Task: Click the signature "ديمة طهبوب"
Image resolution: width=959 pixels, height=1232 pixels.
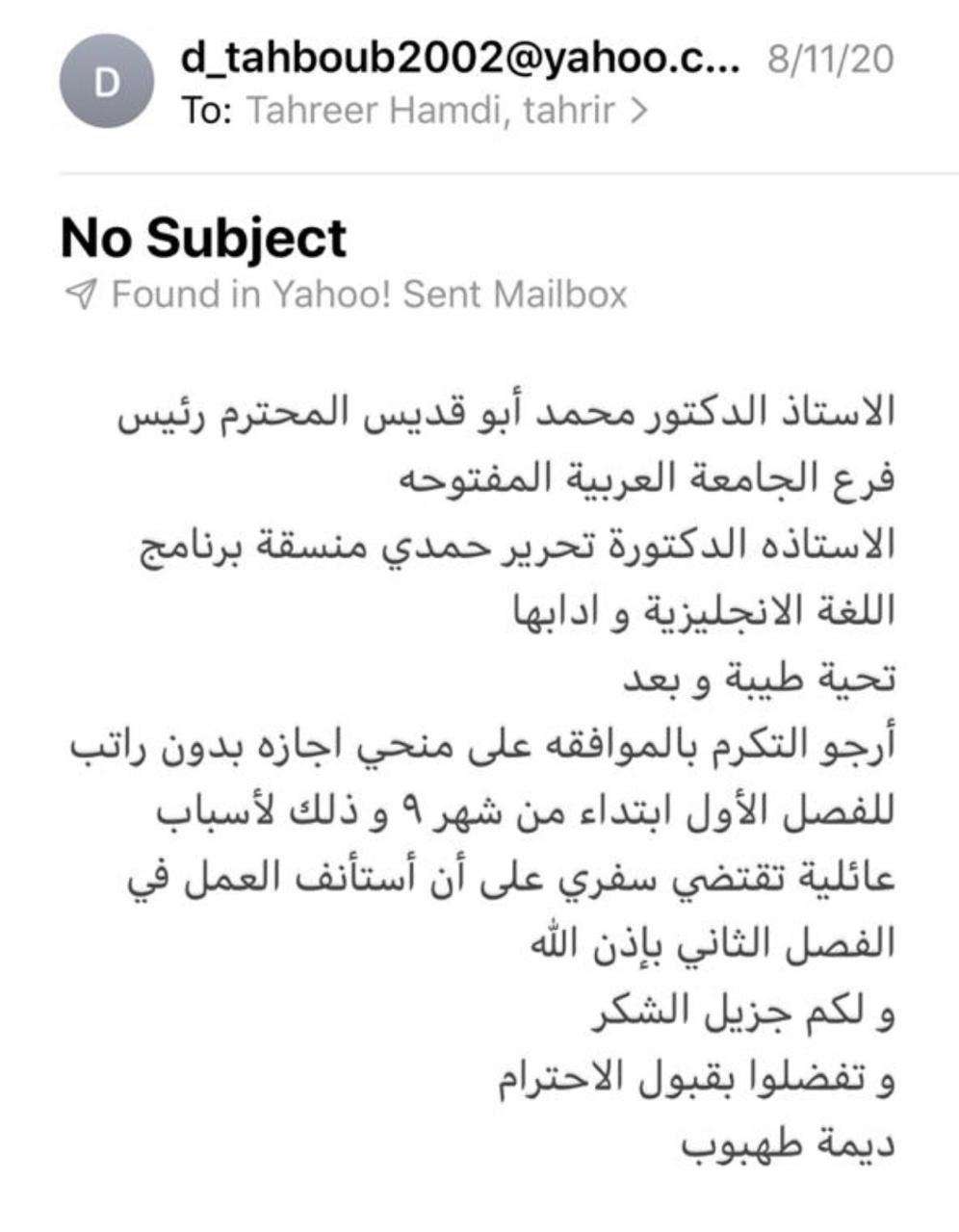Action: coord(790,1146)
